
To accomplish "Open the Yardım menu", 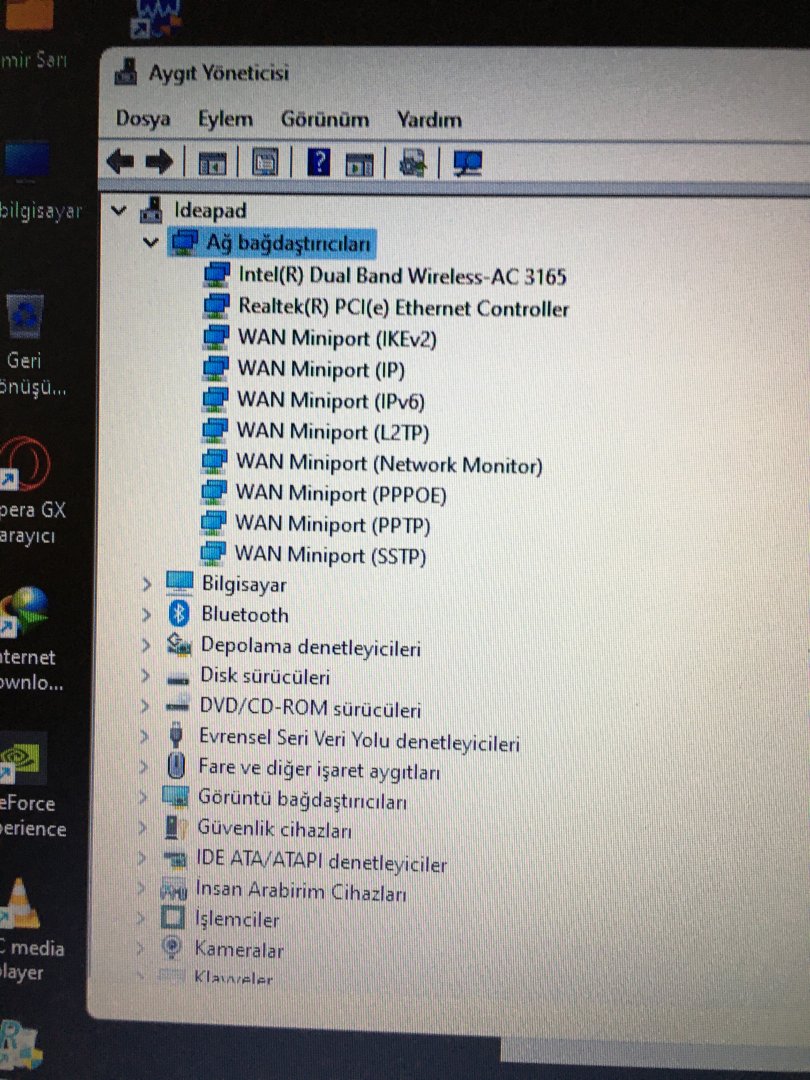I will pyautogui.click(x=428, y=120).
